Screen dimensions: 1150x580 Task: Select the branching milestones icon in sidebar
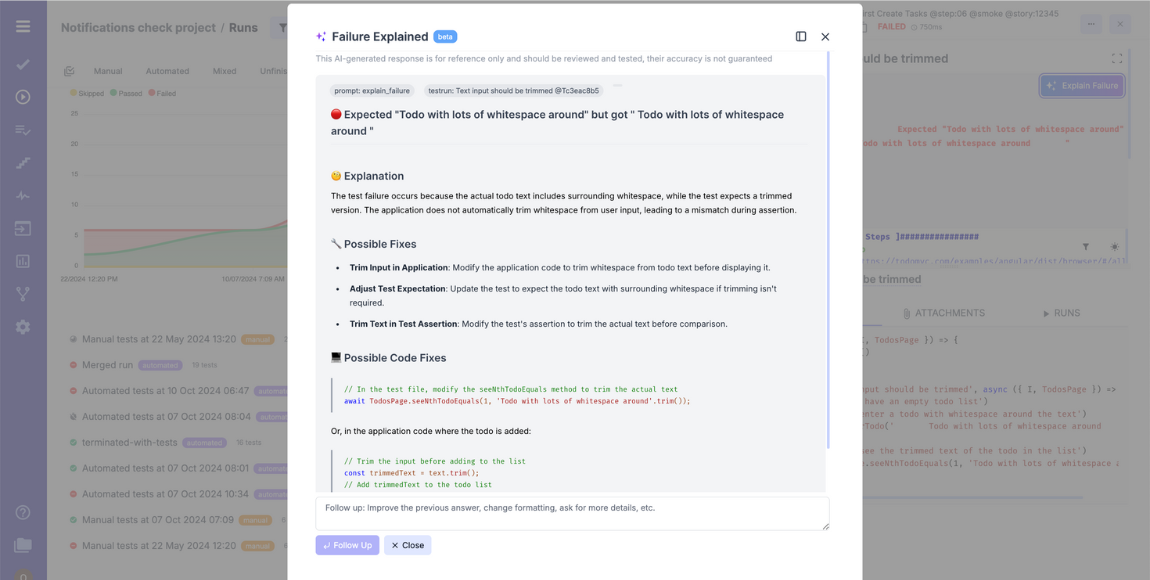click(21, 294)
